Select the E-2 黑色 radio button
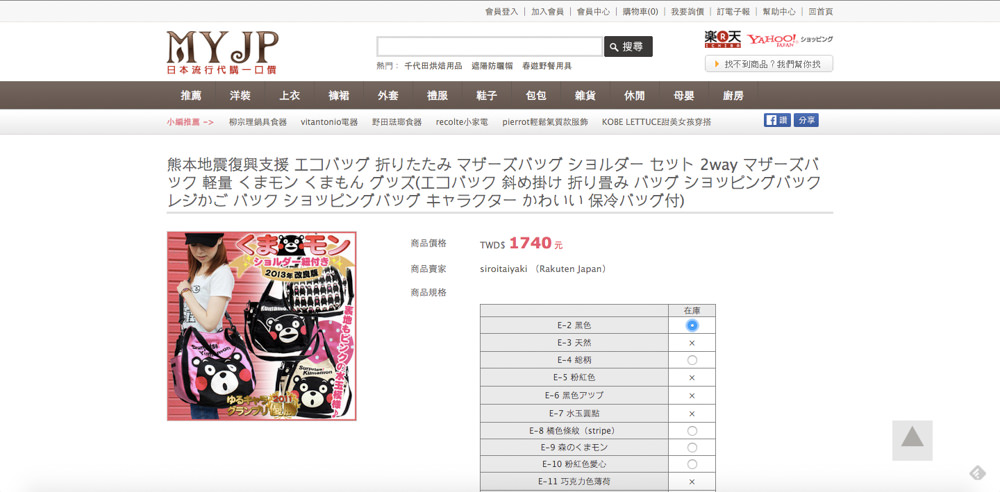 click(692, 325)
